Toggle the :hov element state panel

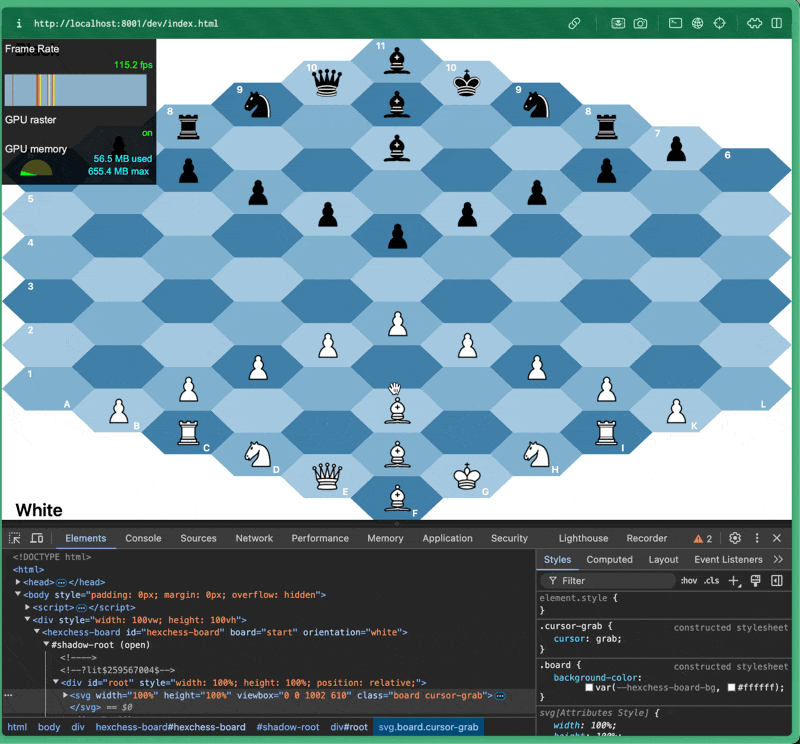[689, 581]
